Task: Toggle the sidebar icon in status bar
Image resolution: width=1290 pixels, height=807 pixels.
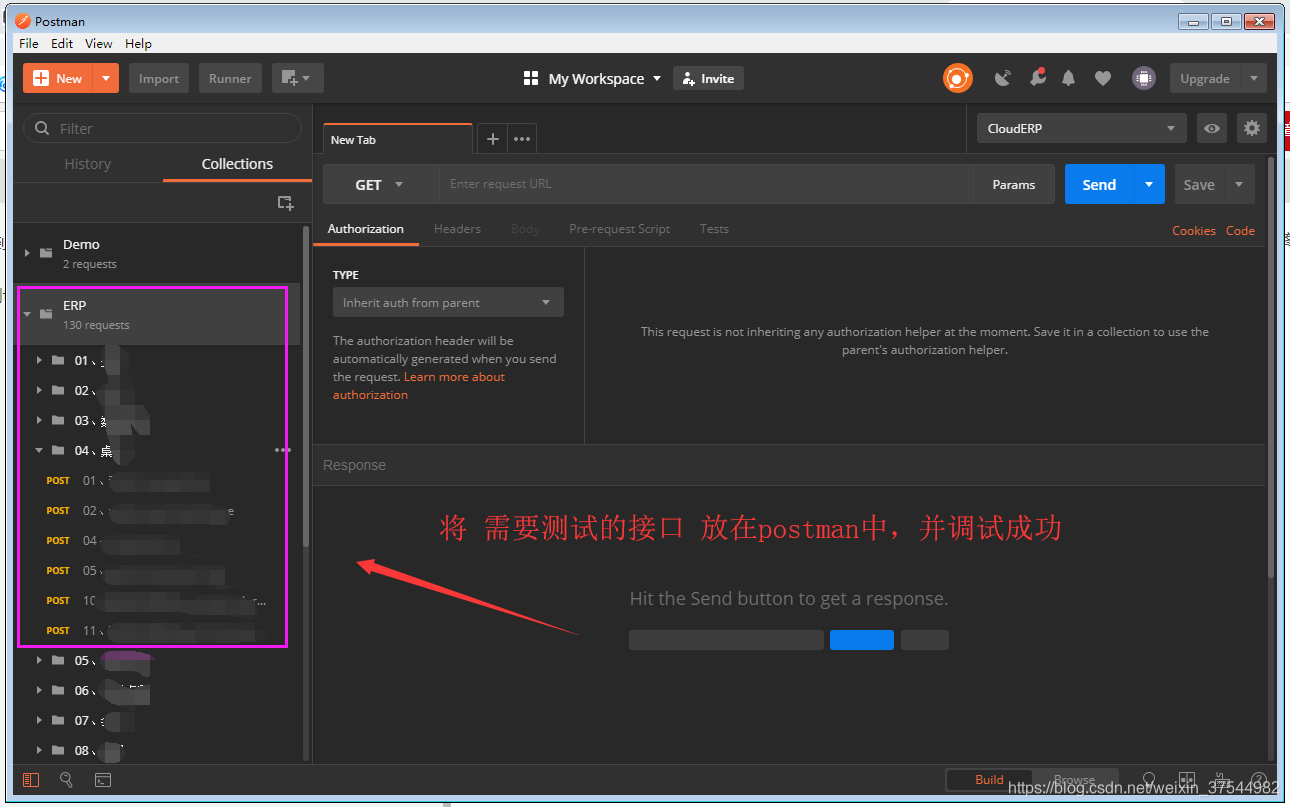Action: coord(31,780)
